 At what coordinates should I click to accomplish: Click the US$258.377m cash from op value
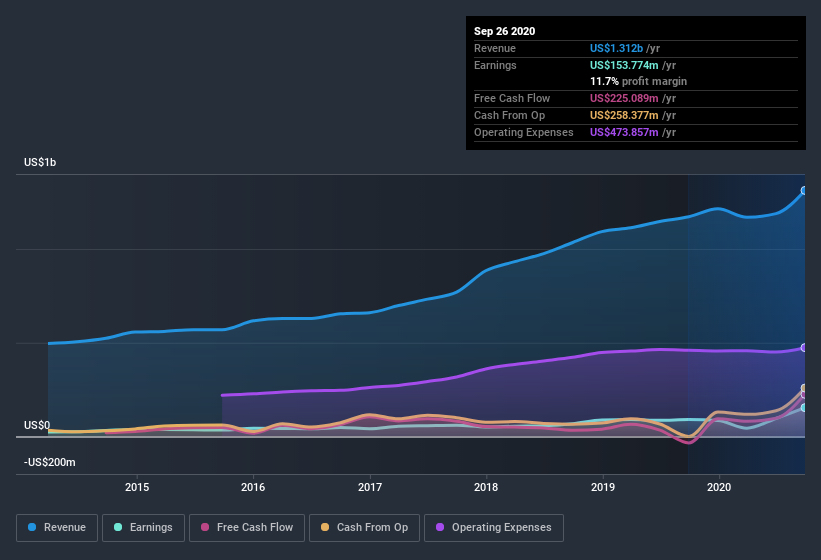pyautogui.click(x=624, y=115)
